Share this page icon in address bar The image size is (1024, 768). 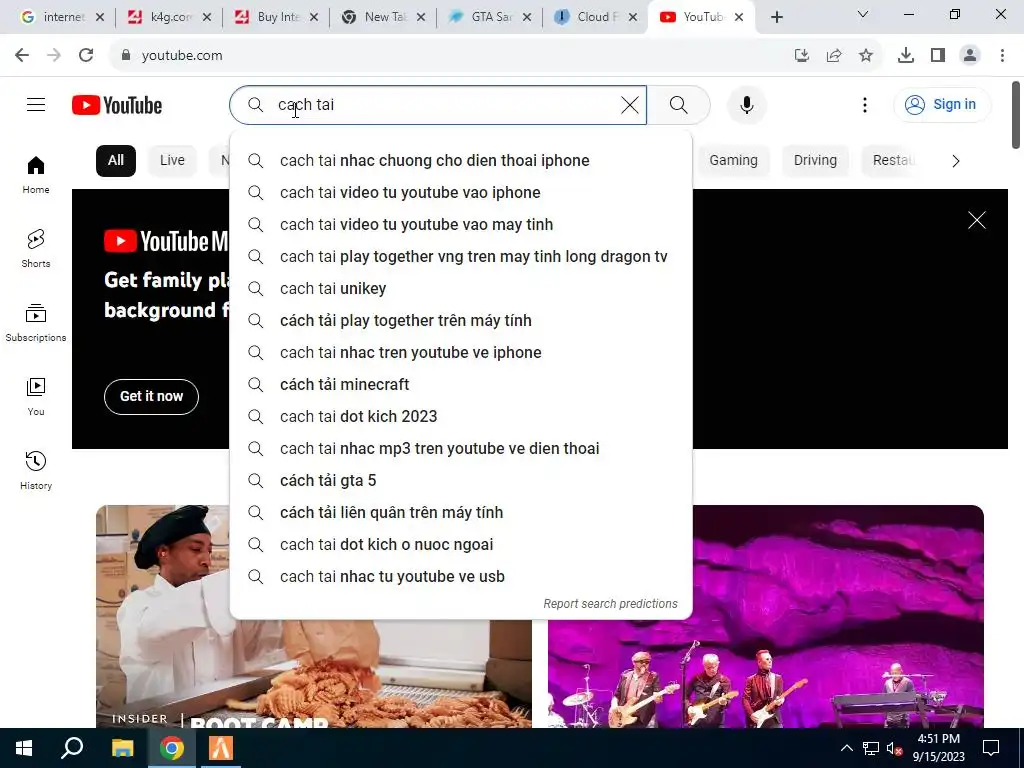pos(834,56)
